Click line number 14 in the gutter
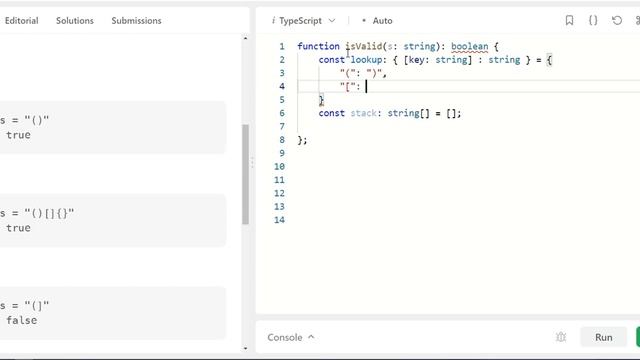 (279, 220)
